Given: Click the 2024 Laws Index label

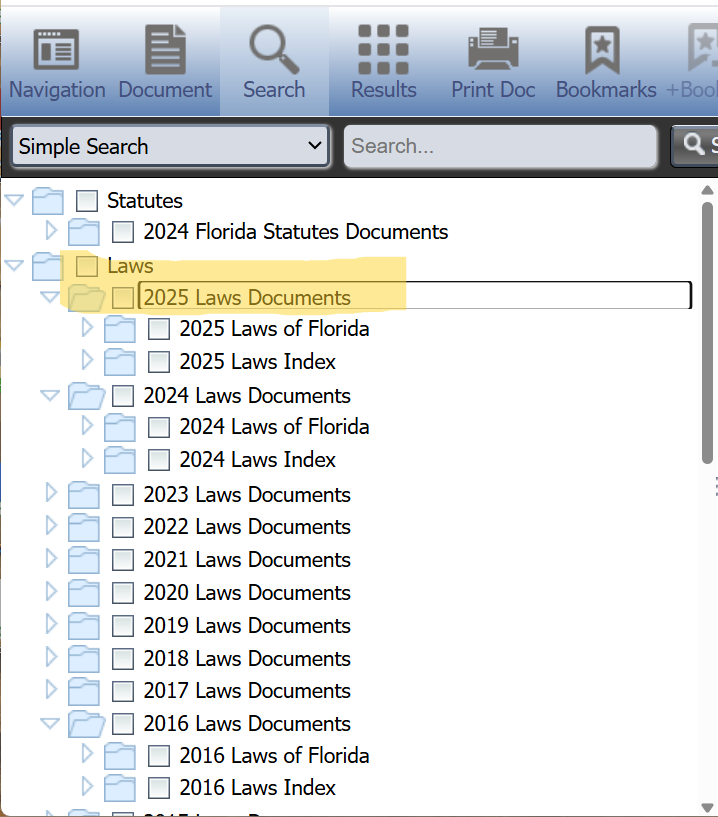Looking at the screenshot, I should tap(258, 460).
